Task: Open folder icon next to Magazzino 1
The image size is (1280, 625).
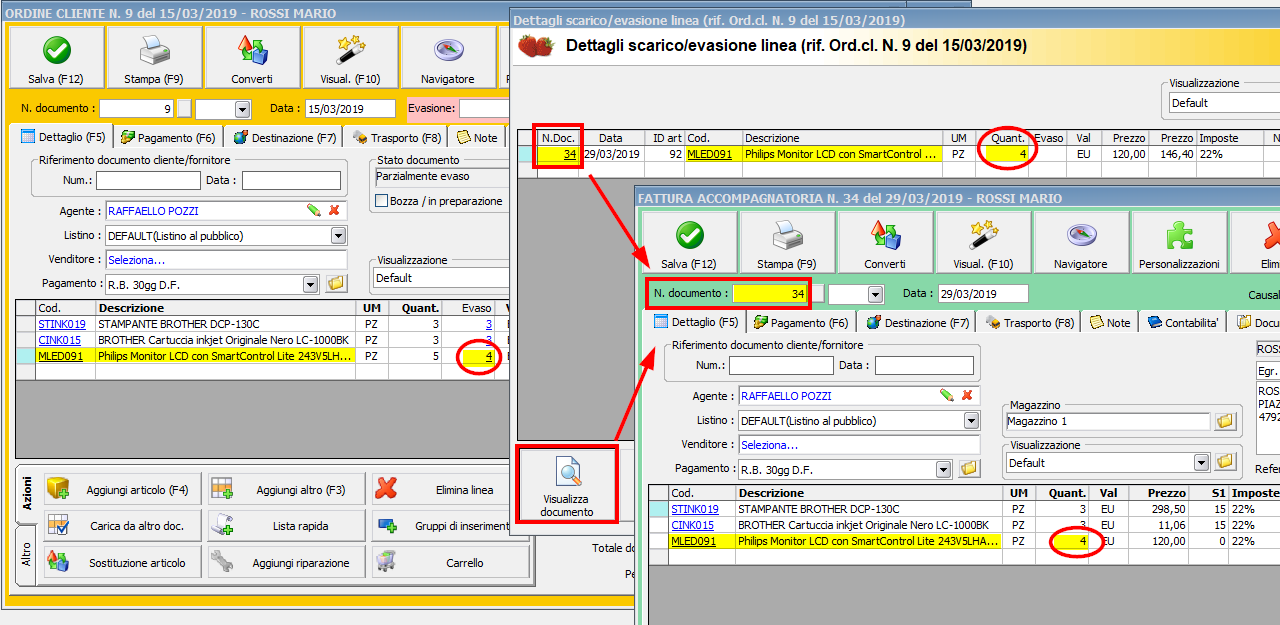Action: pos(1225,422)
